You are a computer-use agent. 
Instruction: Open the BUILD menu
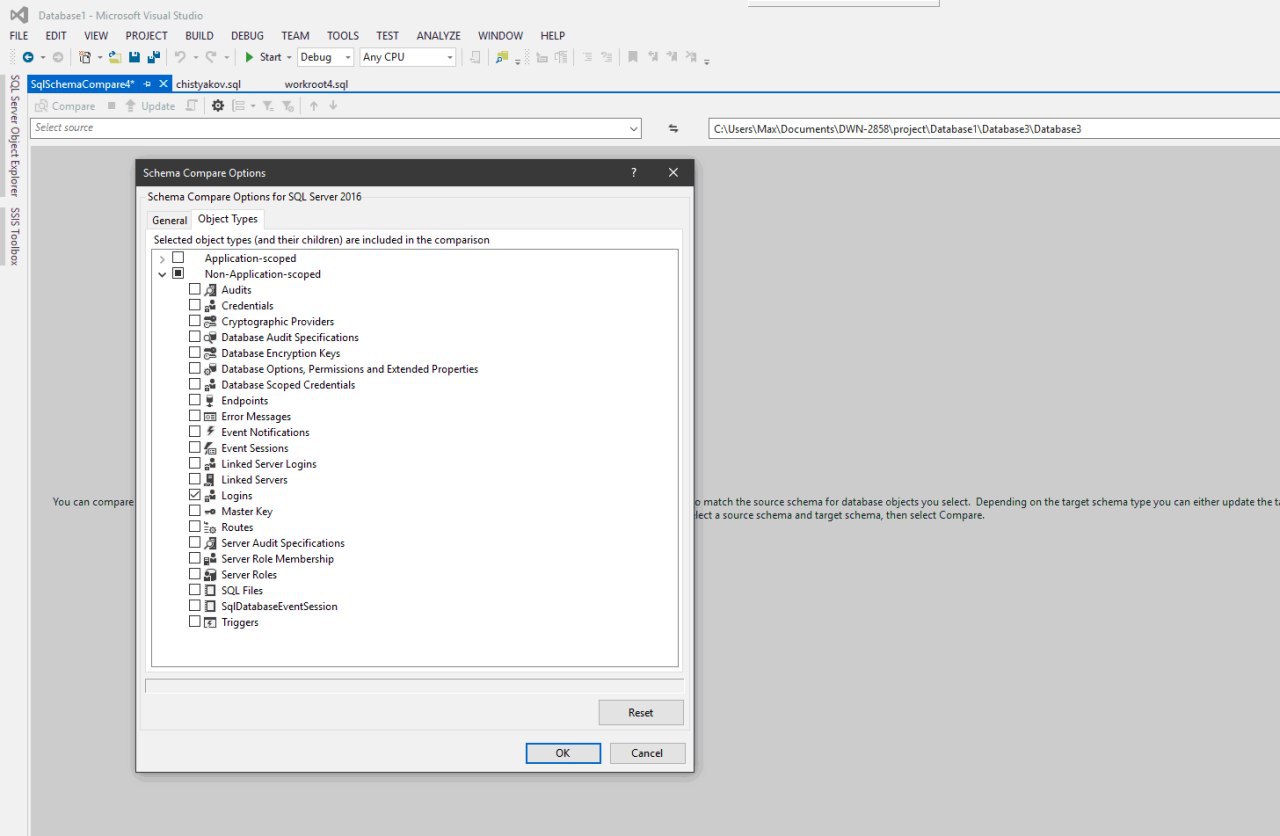point(199,36)
